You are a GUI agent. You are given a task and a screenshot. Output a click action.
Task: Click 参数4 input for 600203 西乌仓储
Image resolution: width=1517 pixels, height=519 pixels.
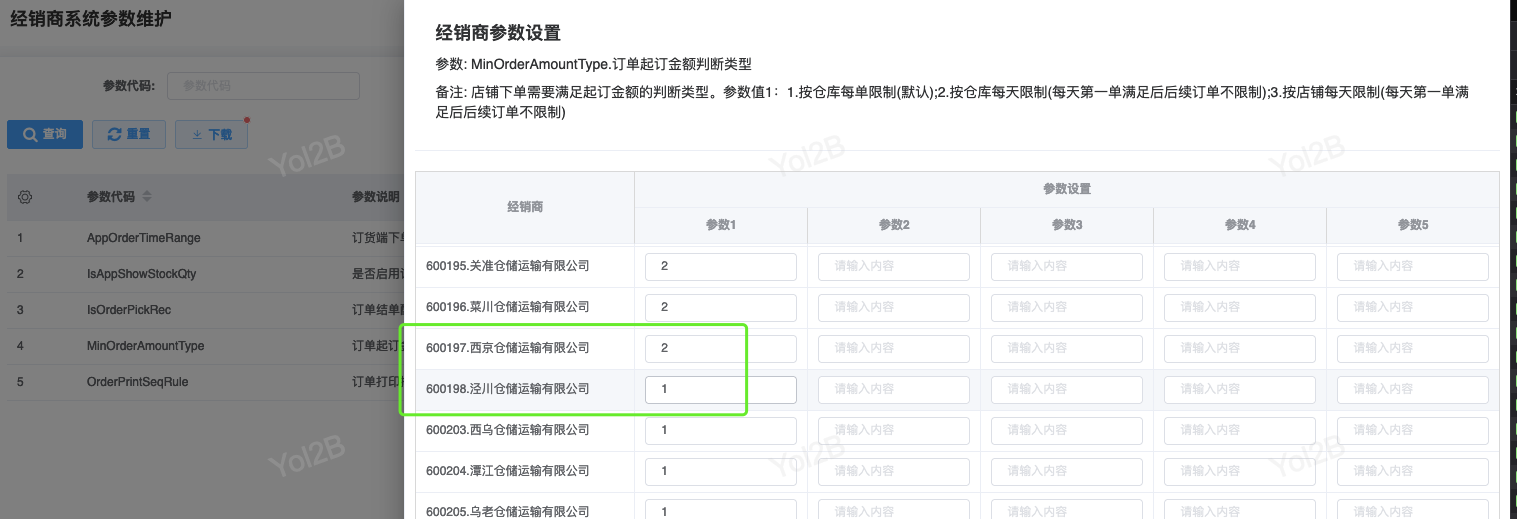1240,430
